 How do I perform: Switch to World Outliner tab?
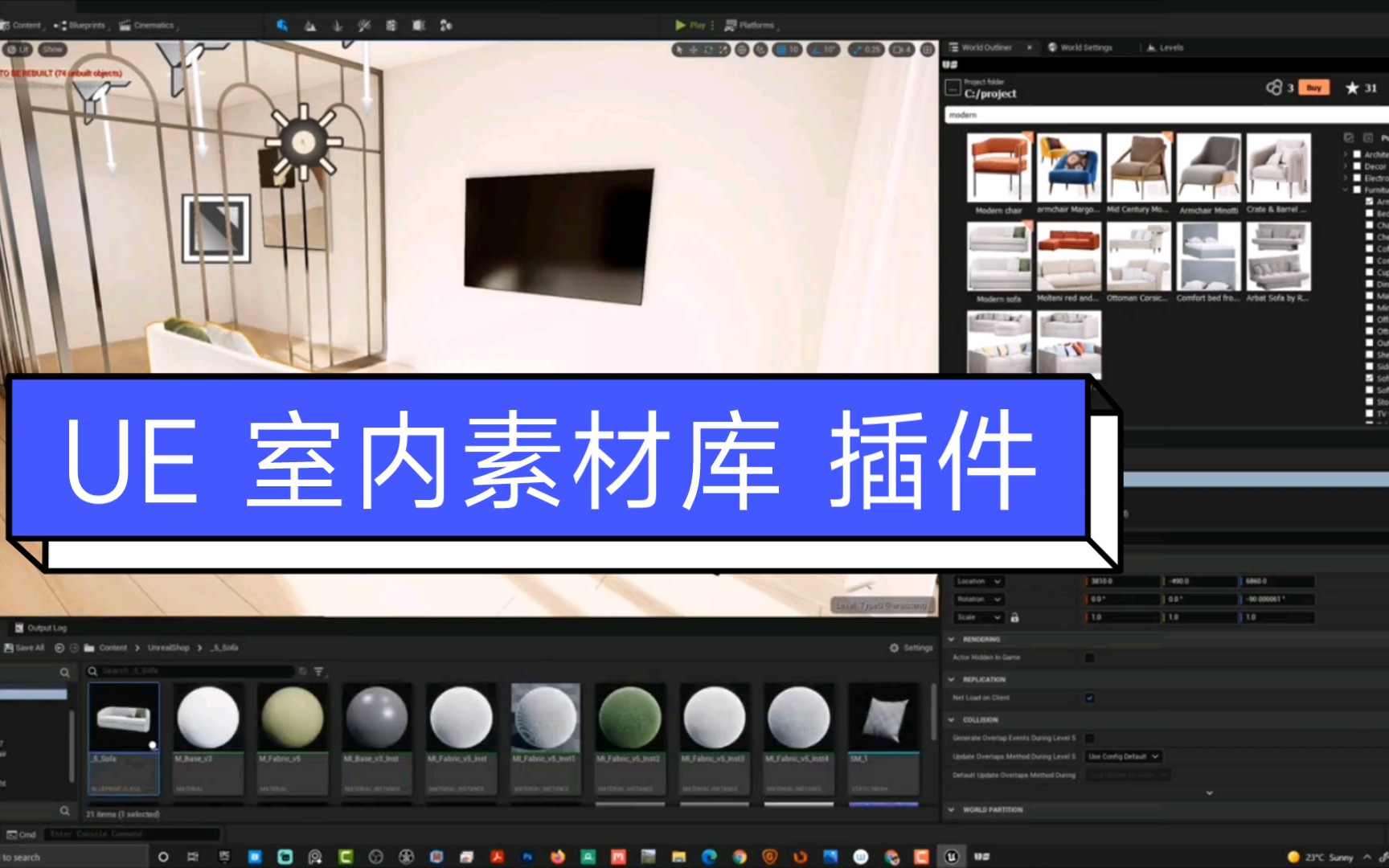click(986, 47)
